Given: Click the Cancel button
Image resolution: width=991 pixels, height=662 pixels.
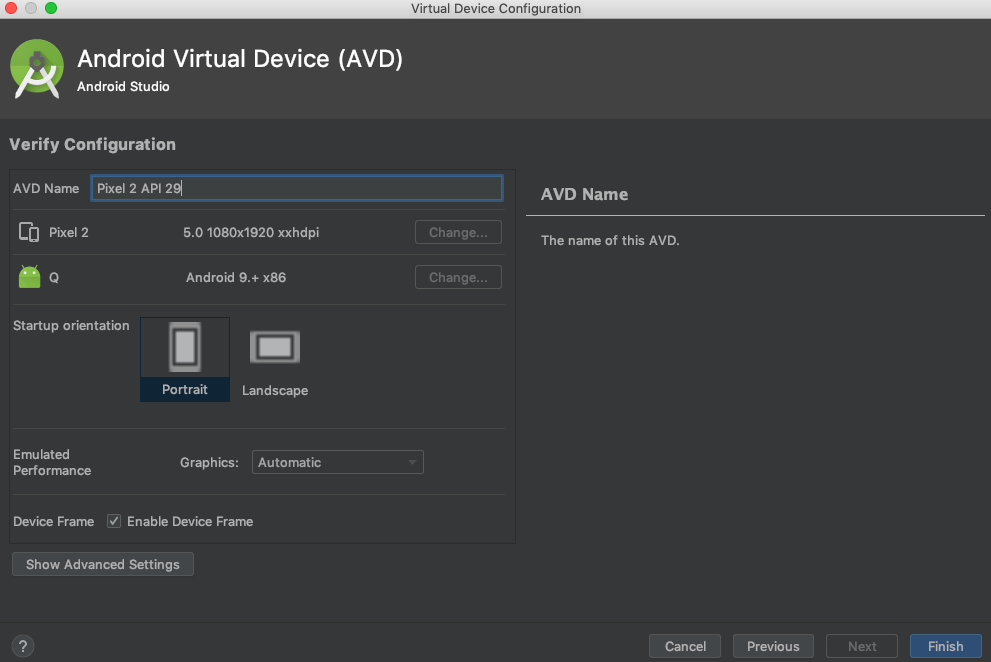Looking at the screenshot, I should [685, 646].
